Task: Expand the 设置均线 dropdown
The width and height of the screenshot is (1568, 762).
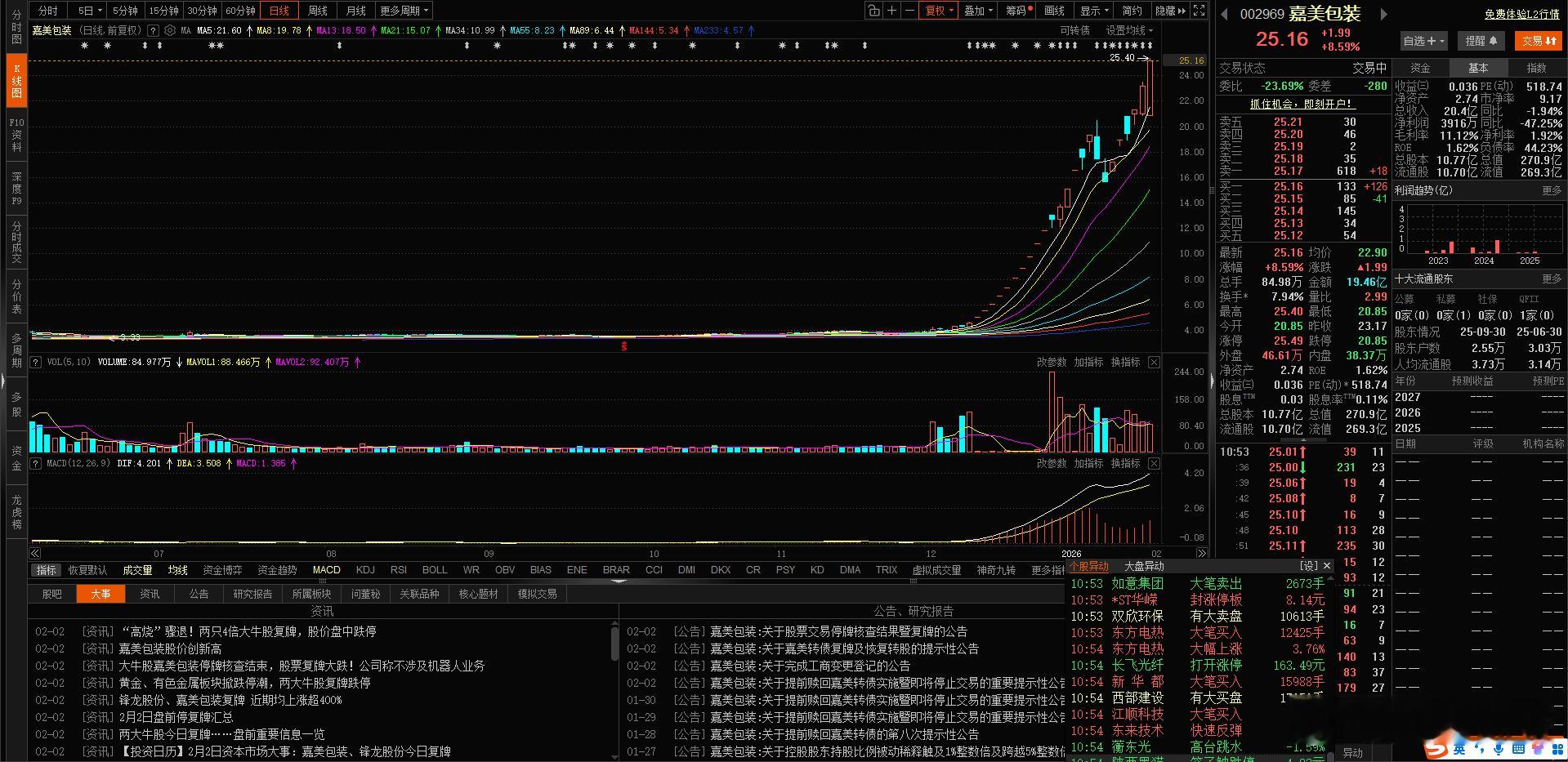Action: [1129, 30]
